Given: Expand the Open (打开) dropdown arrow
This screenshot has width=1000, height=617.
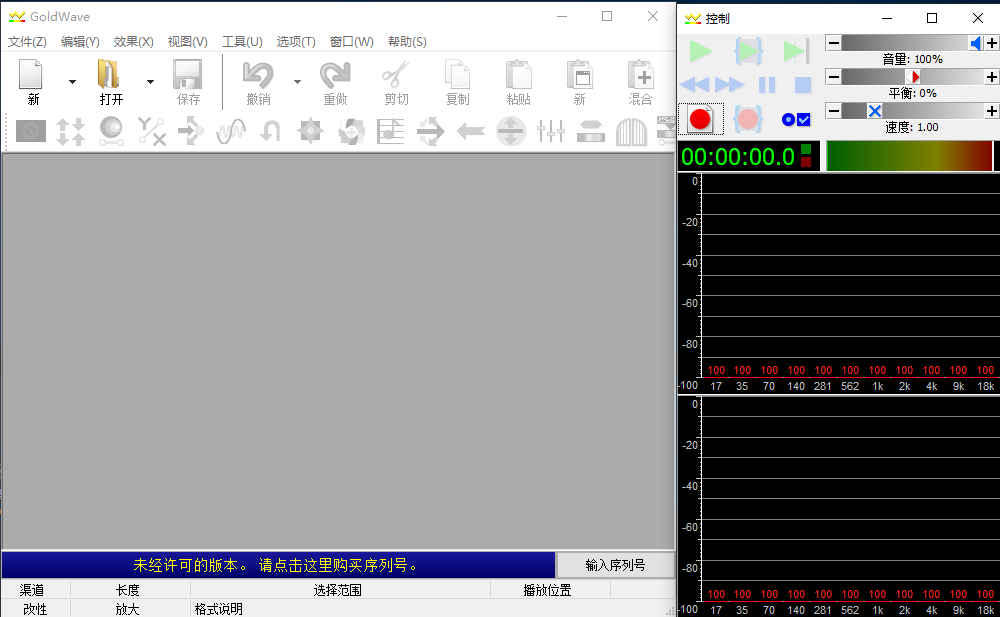Looking at the screenshot, I should pos(150,82).
